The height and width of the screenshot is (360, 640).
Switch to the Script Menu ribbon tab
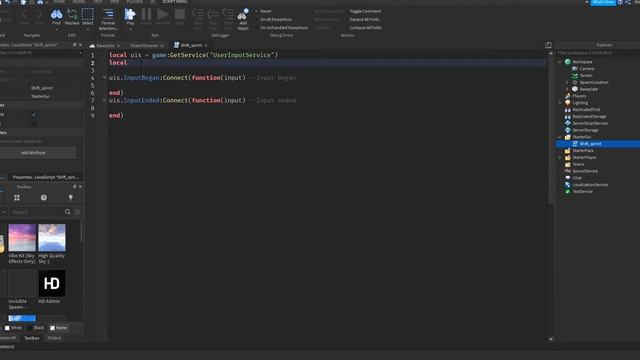click(175, 2)
